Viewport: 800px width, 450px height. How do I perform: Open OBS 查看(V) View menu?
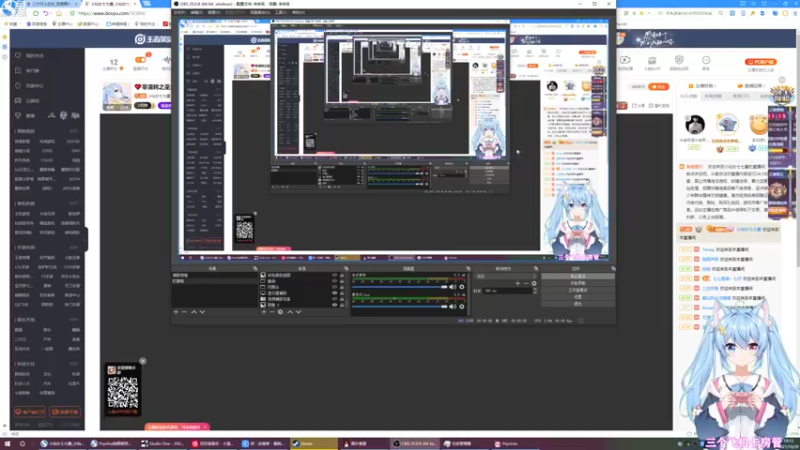click(x=214, y=12)
